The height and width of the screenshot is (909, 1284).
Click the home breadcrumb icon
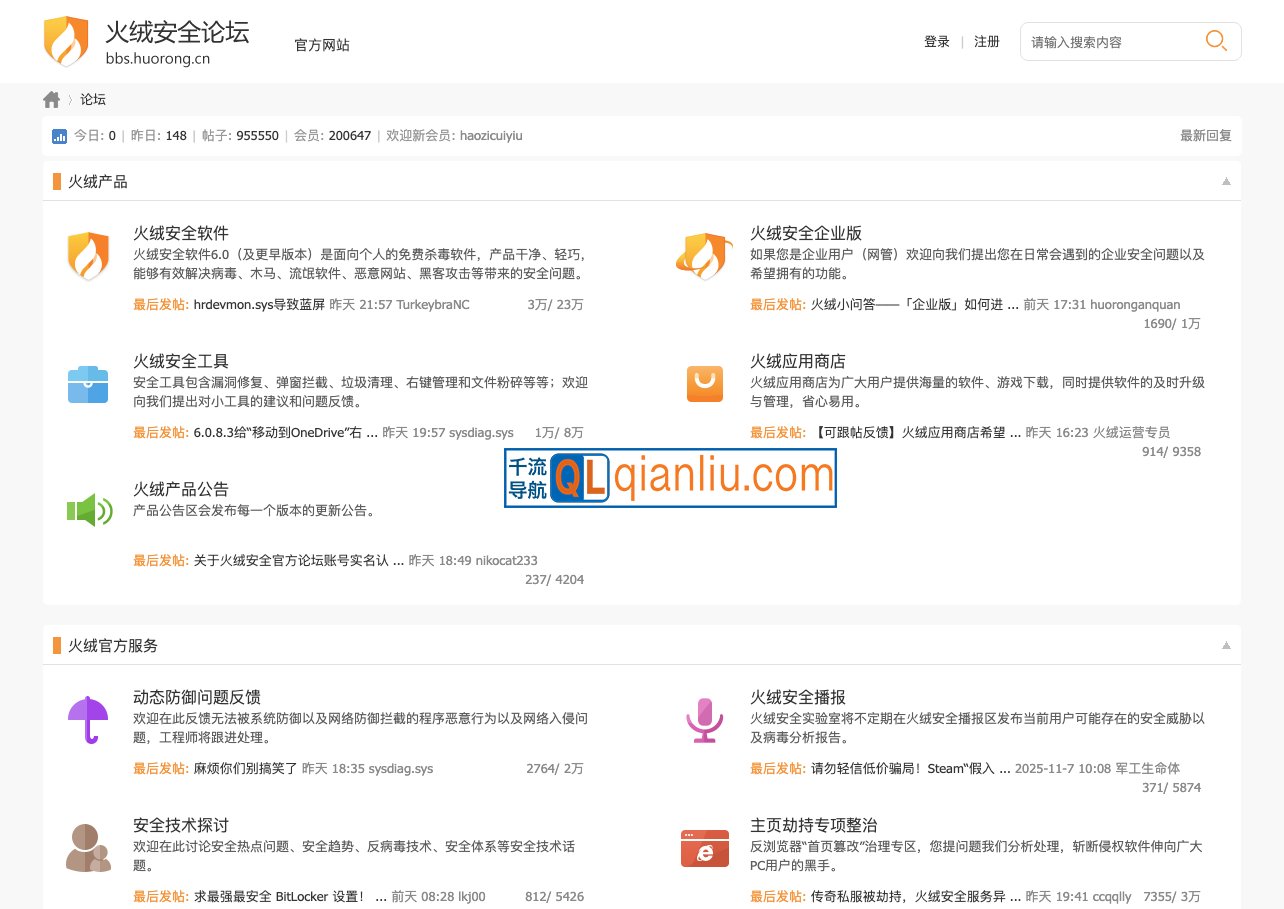coord(52,99)
